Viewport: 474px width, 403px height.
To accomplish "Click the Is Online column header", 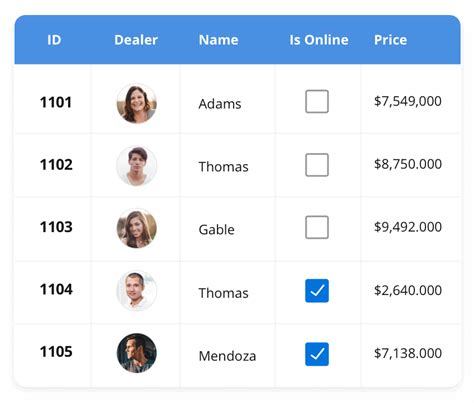I will pos(319,40).
